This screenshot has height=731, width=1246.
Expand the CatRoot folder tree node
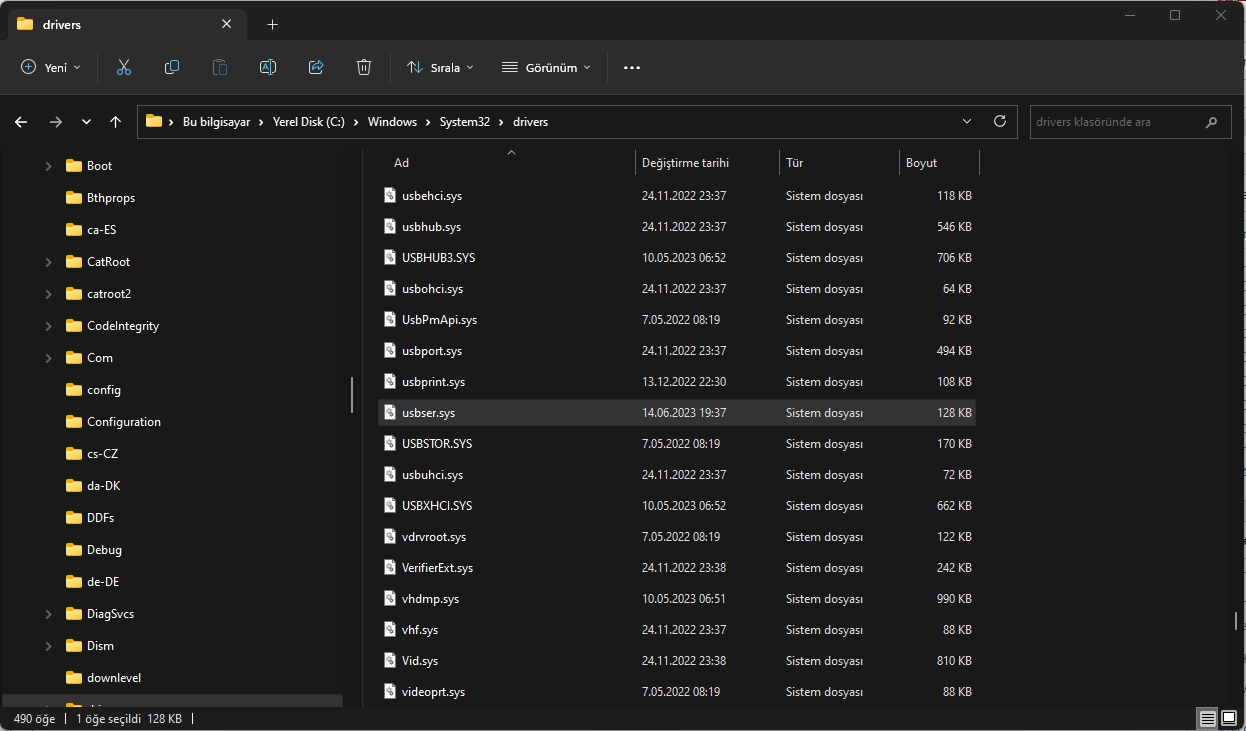coord(48,262)
